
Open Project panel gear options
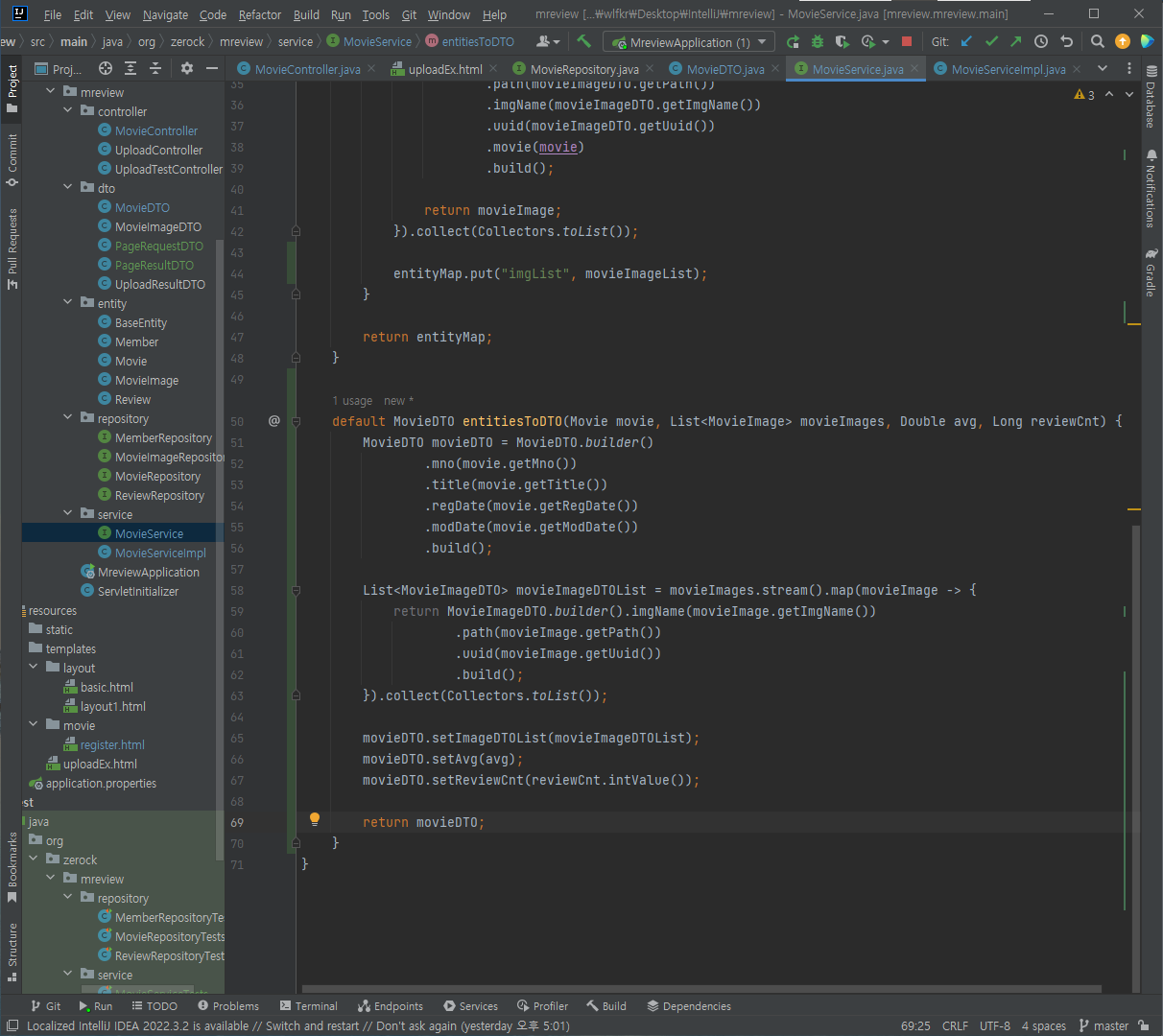coord(187,68)
